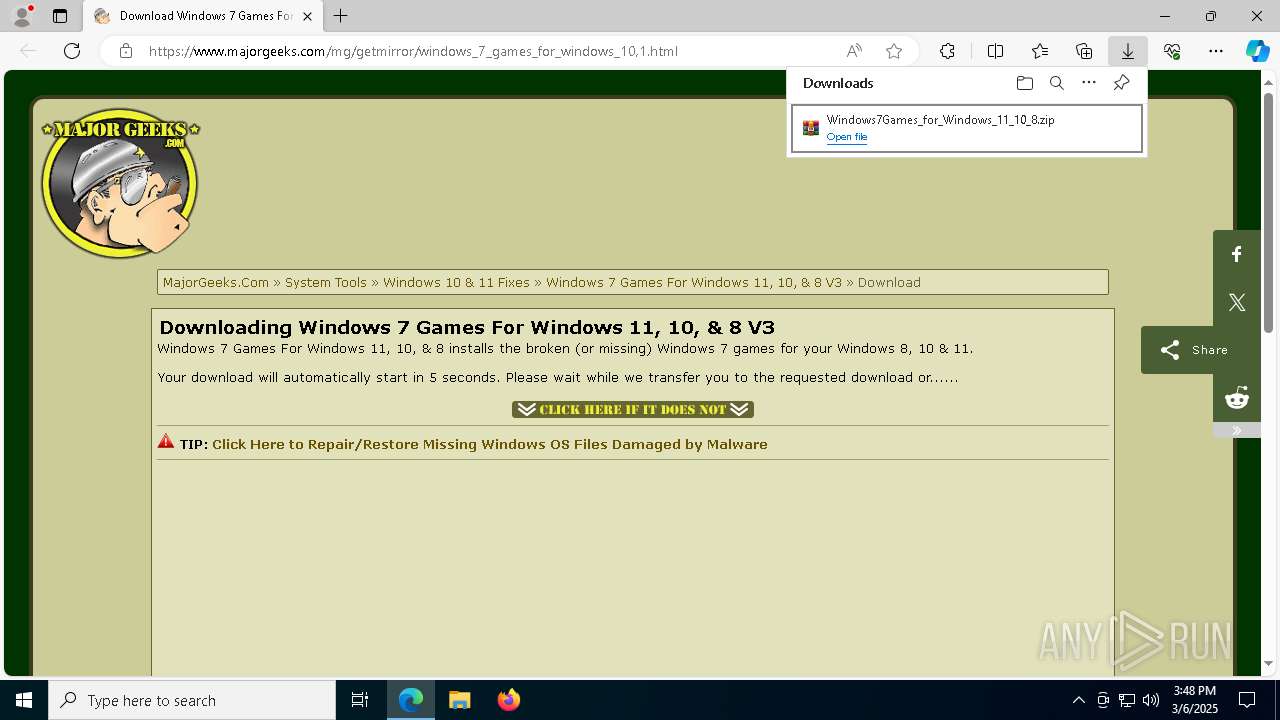Image resolution: width=1280 pixels, height=720 pixels.
Task: Open System Tools breadcrumb link
Action: point(326,282)
